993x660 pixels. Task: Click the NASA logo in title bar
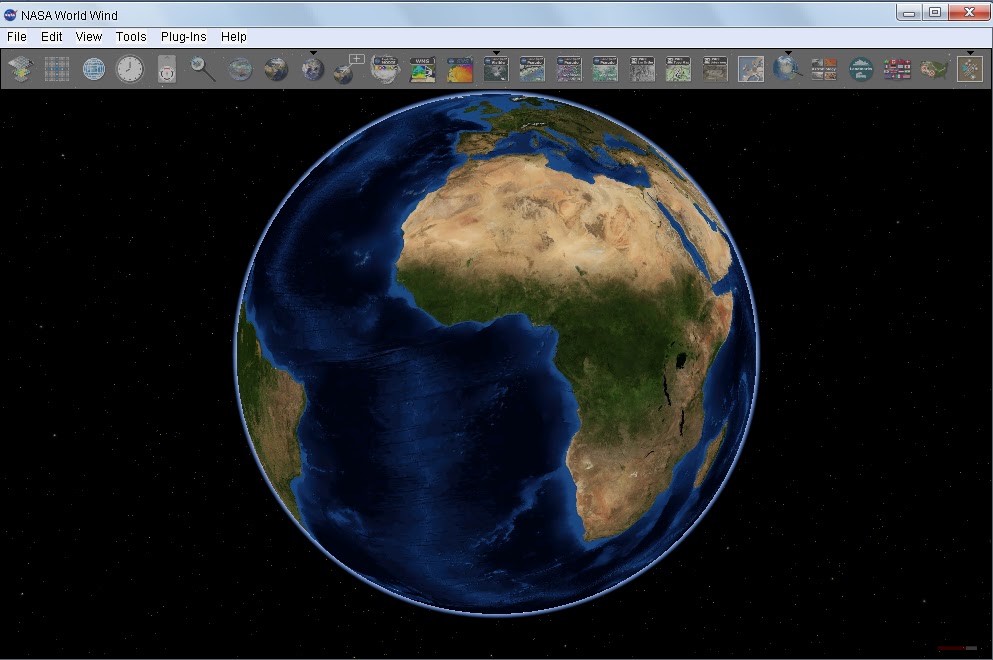[10, 15]
